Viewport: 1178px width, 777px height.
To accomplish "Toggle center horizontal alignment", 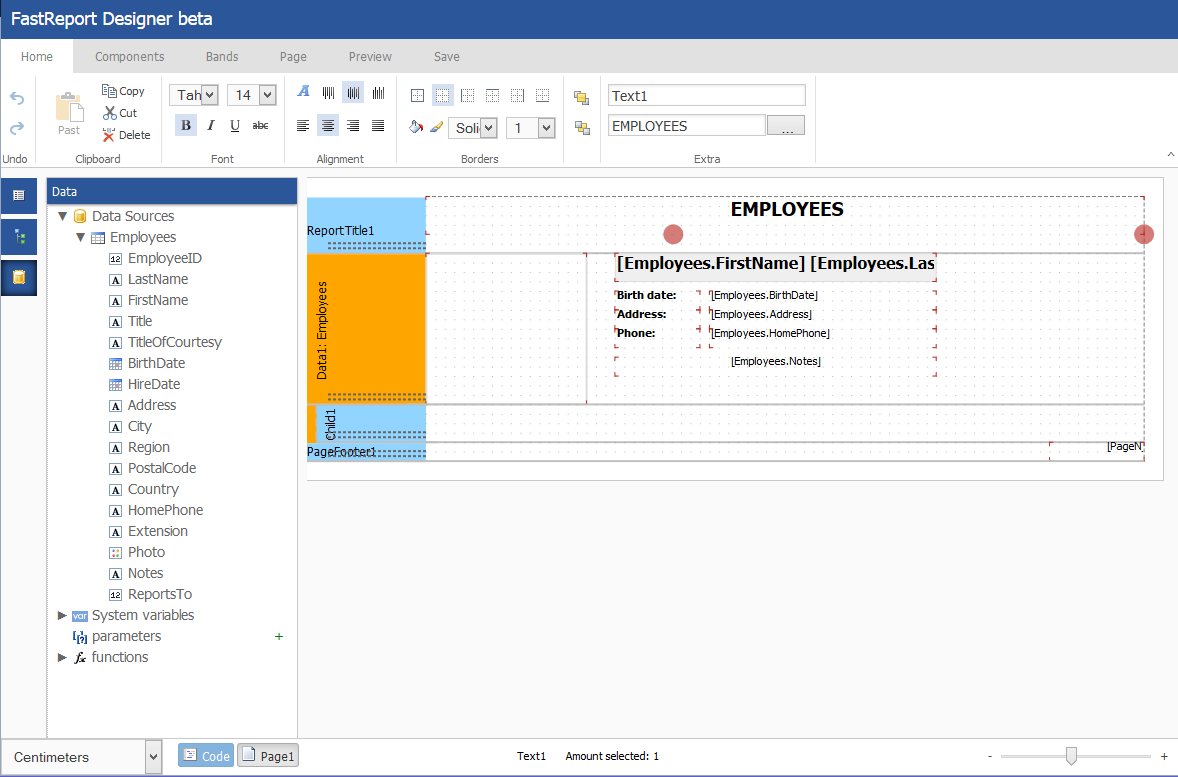I will point(328,125).
